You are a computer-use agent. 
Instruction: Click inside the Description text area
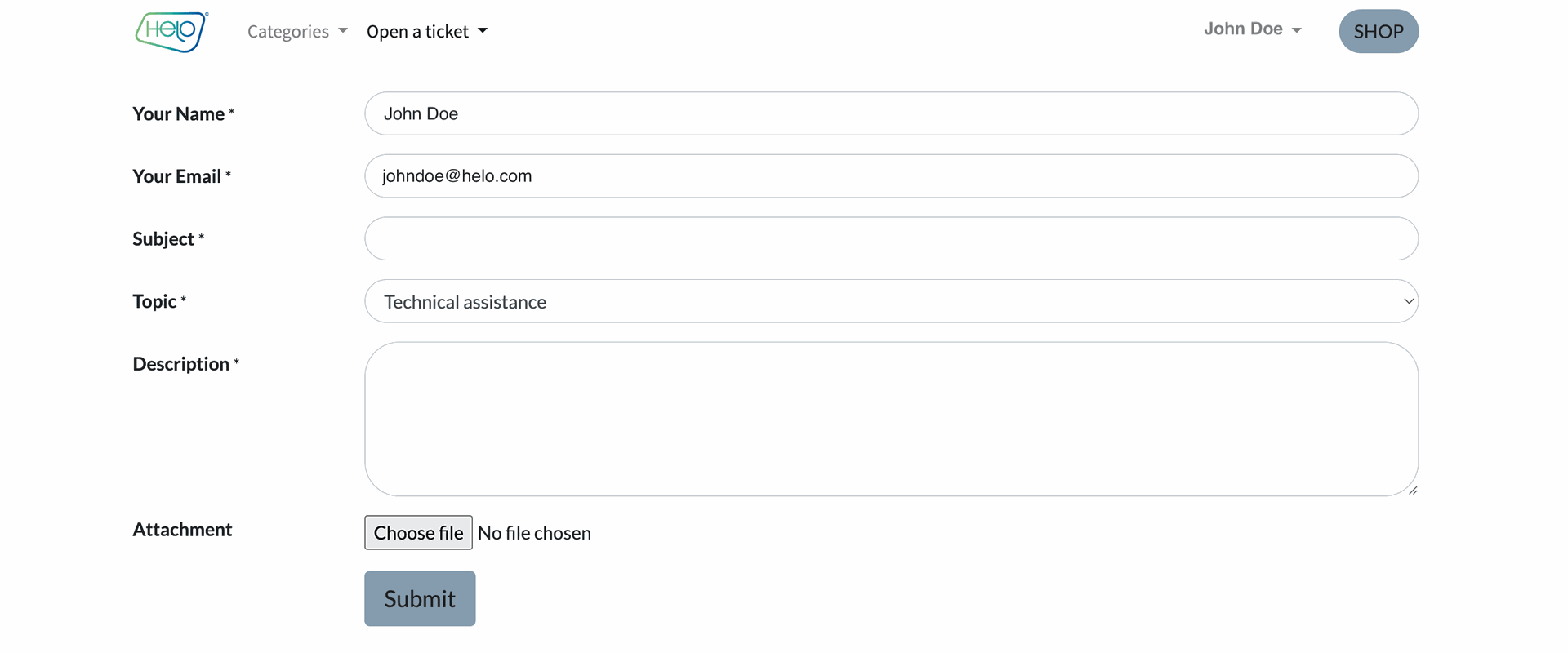coord(890,418)
